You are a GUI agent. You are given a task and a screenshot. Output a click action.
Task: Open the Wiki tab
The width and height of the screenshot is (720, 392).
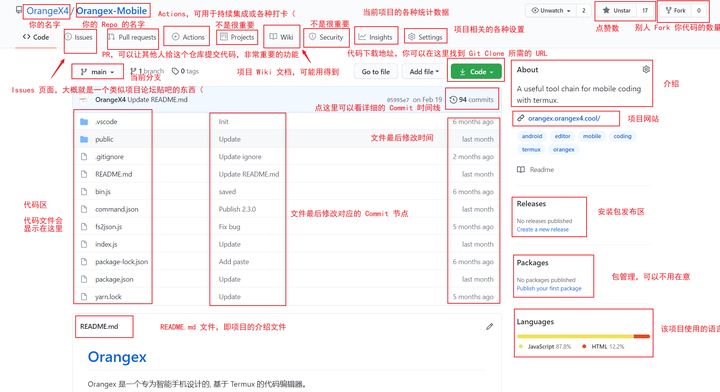(281, 37)
